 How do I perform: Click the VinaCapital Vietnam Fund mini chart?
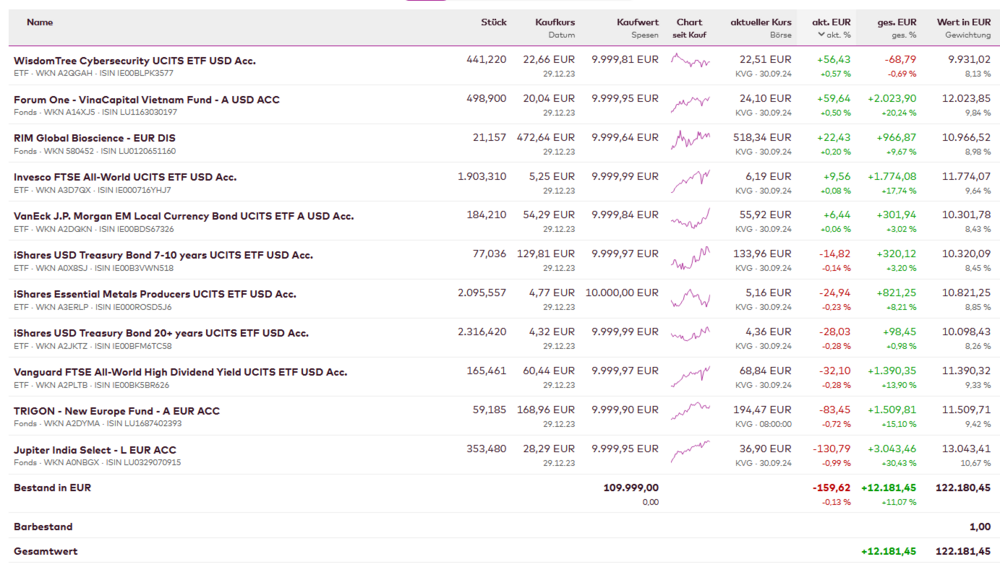pyautogui.click(x=690, y=101)
